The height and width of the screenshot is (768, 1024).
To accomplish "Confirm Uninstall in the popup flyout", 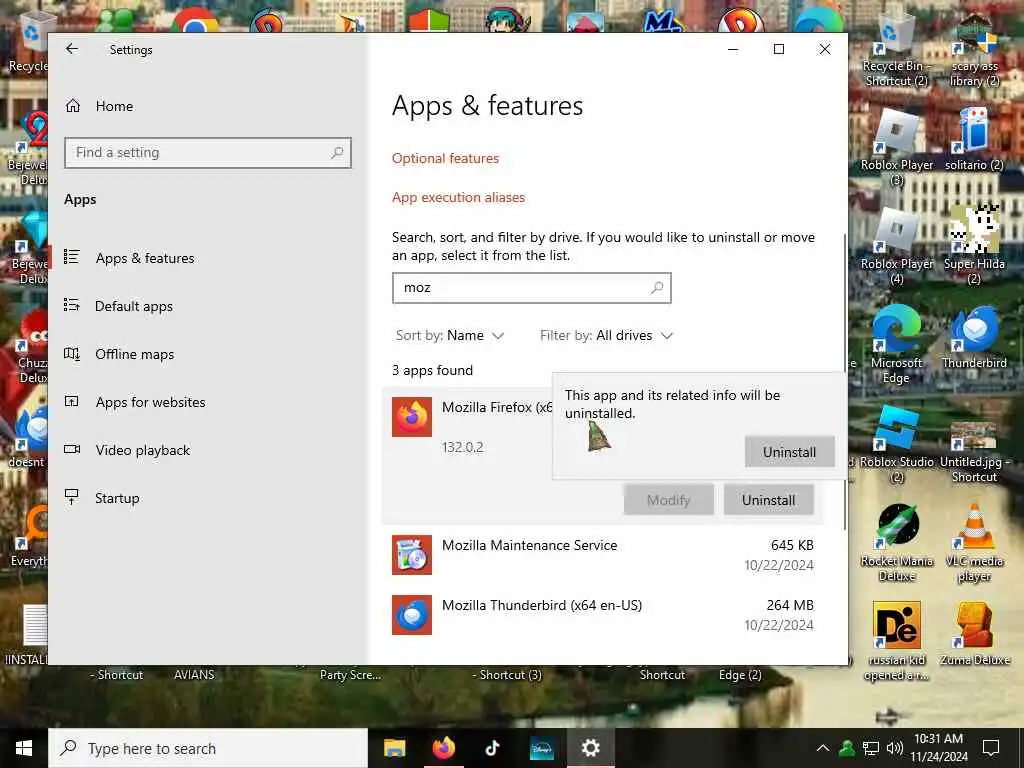I will (790, 452).
